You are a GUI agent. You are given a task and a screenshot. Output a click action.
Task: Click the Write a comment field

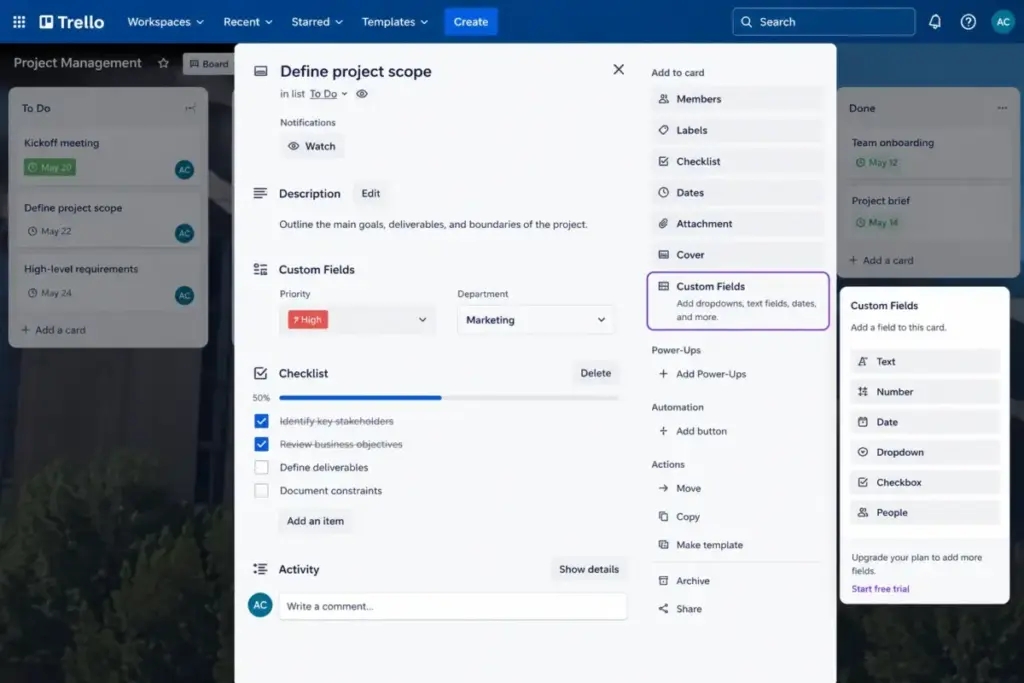(x=453, y=607)
